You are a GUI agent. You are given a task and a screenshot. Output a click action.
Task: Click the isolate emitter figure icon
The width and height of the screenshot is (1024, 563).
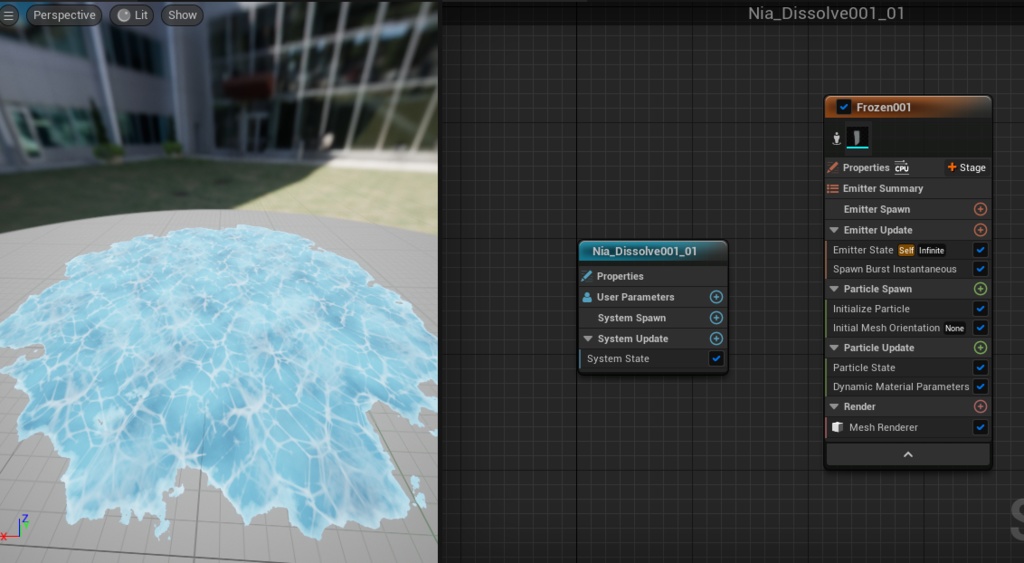tap(836, 138)
